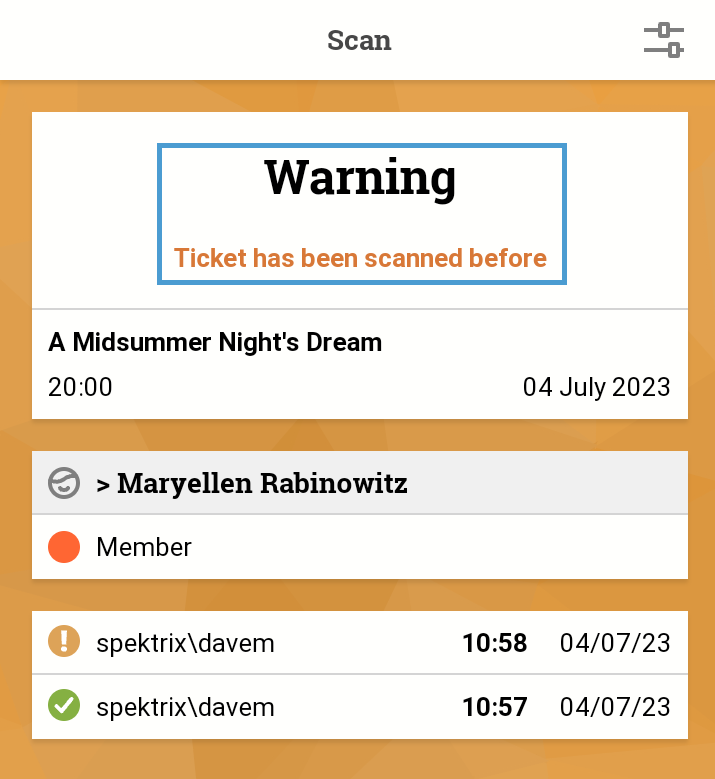The height and width of the screenshot is (779, 715).
Task: Click the green checkmark successful scan icon
Action: pyautogui.click(x=64, y=705)
